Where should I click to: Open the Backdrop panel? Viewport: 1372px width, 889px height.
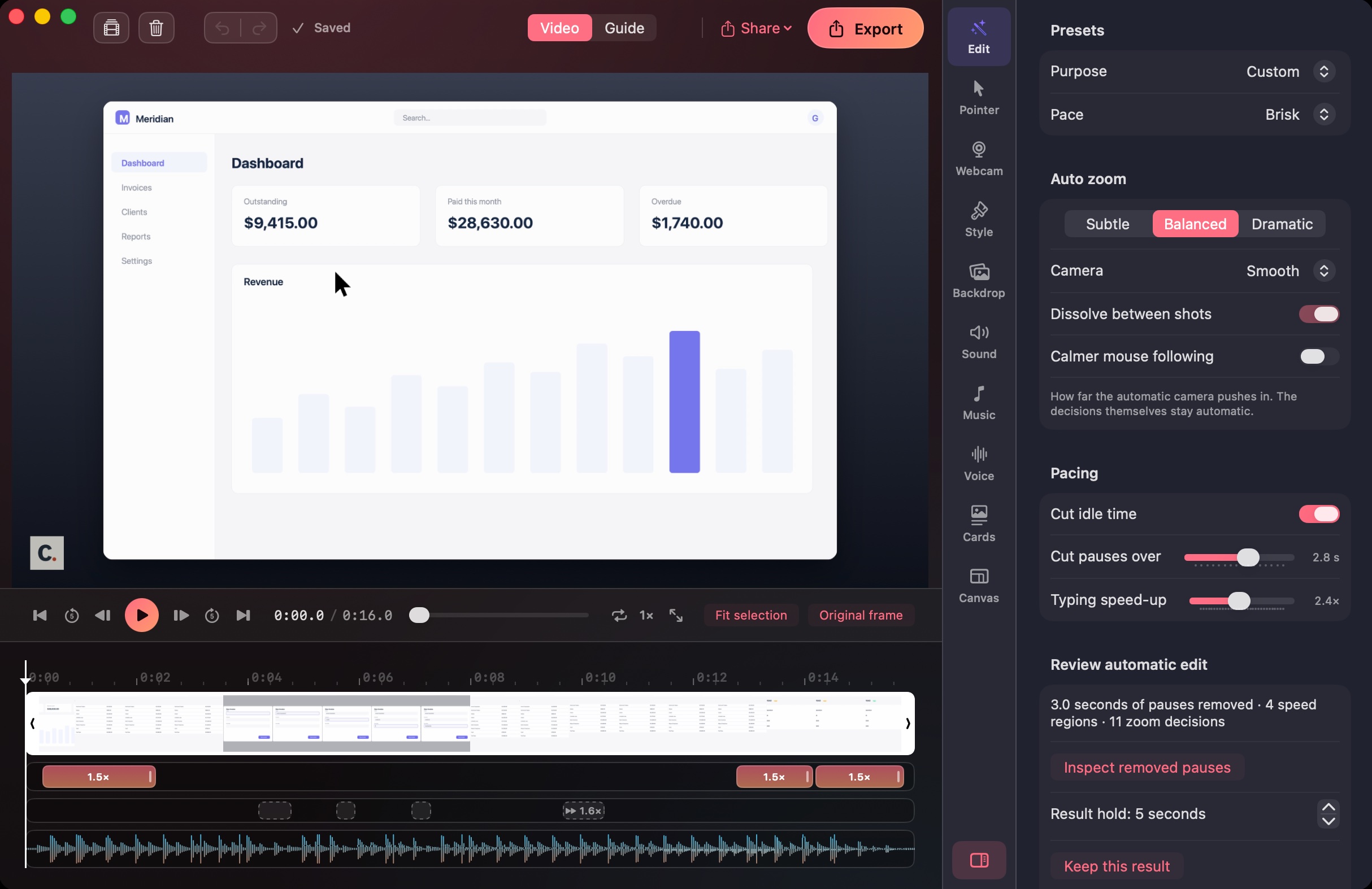[979, 281]
